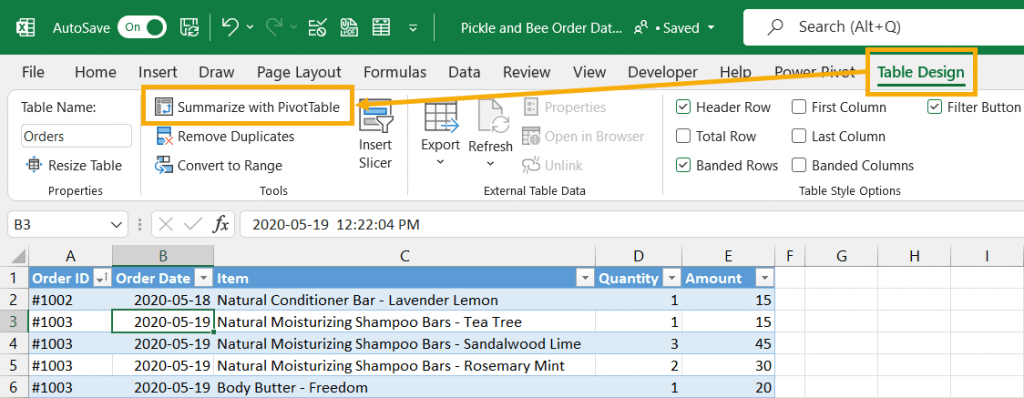Select the Table Design tab

coord(921,72)
